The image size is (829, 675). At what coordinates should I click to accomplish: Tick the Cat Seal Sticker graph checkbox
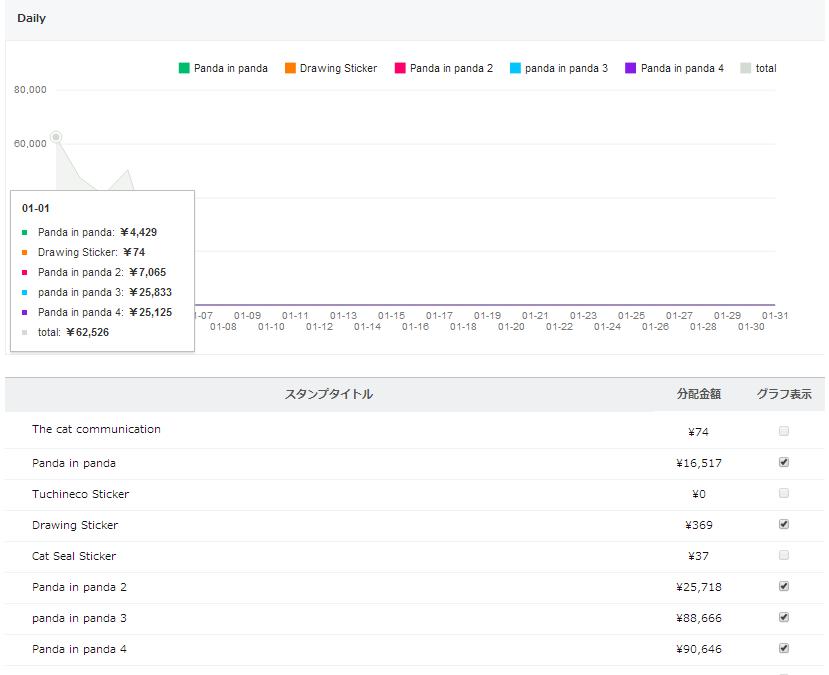[x=784, y=555]
